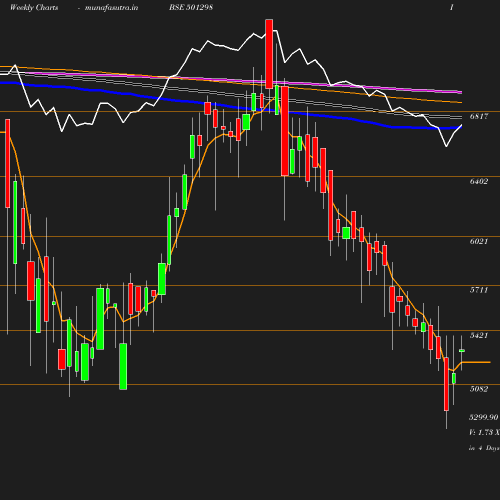This screenshot has width=500, height=500.
Task: Click the 5299.90 last price value
Action: pos(484,417)
